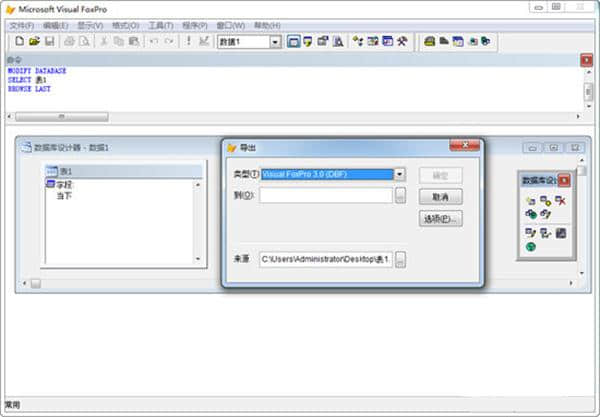Click the Redo arrow icon in toolbar
The height and width of the screenshot is (417, 600).
click(169, 41)
